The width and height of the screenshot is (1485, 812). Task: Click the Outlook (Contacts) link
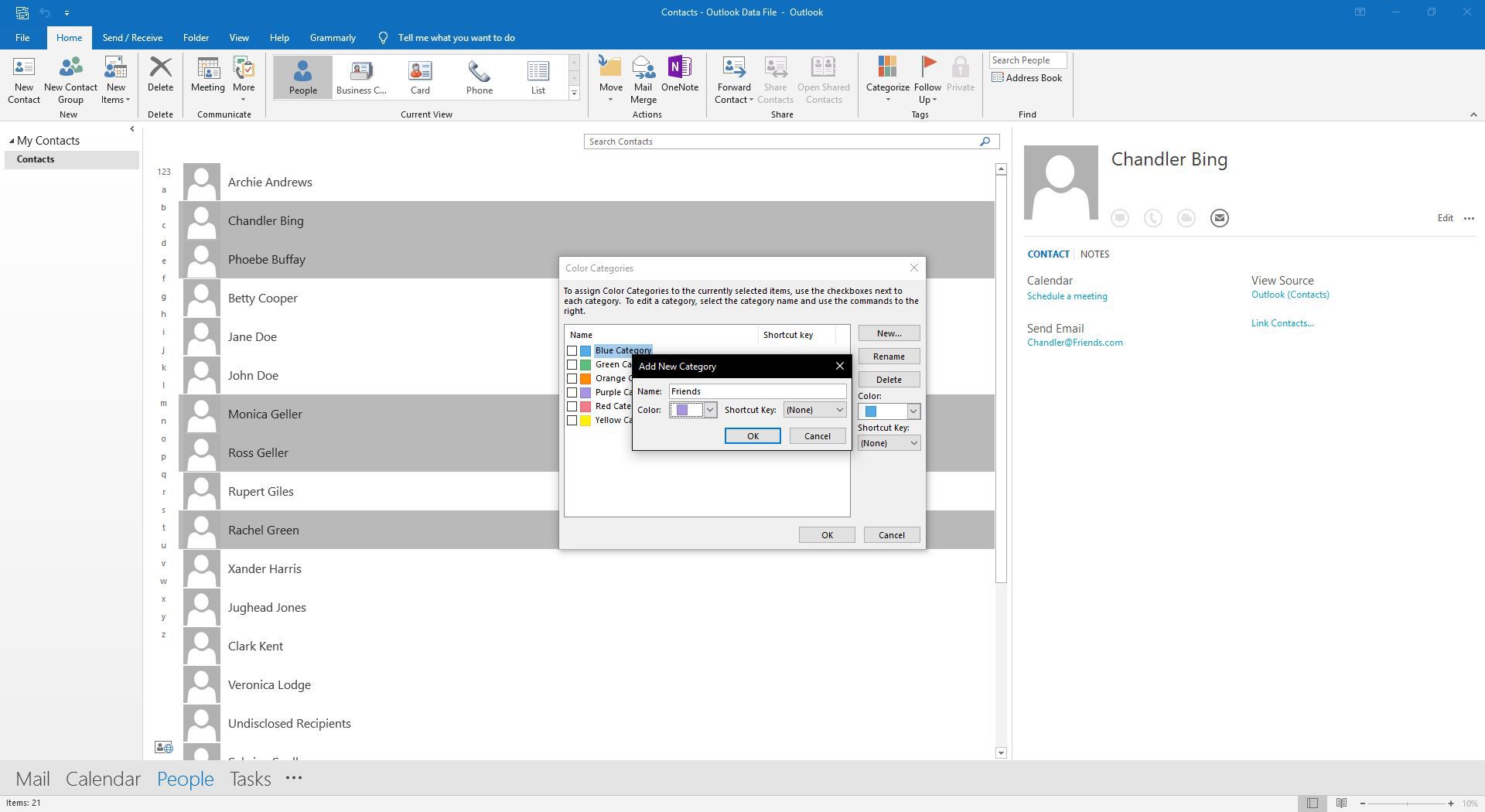click(x=1290, y=295)
